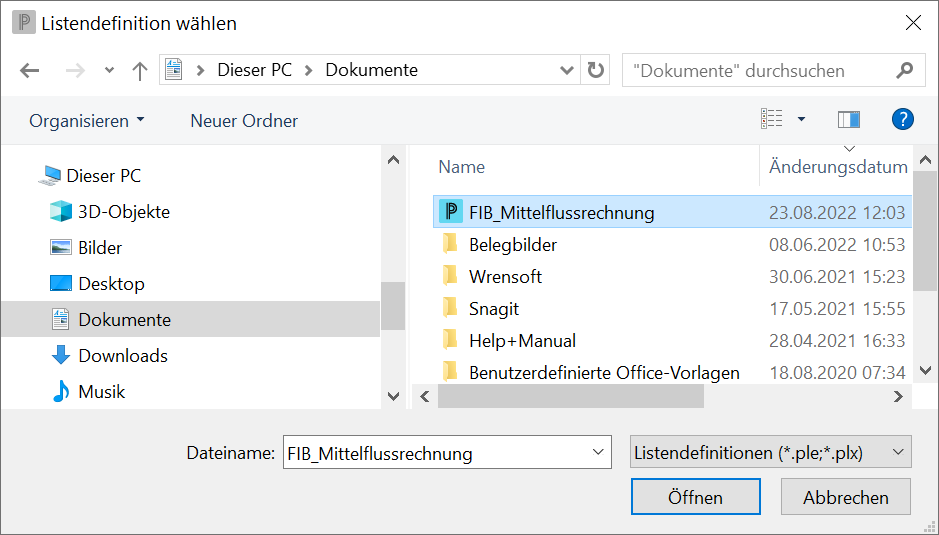Select Downloads in navigation pane
Image resolution: width=939 pixels, height=535 pixels.
pyautogui.click(x=123, y=355)
